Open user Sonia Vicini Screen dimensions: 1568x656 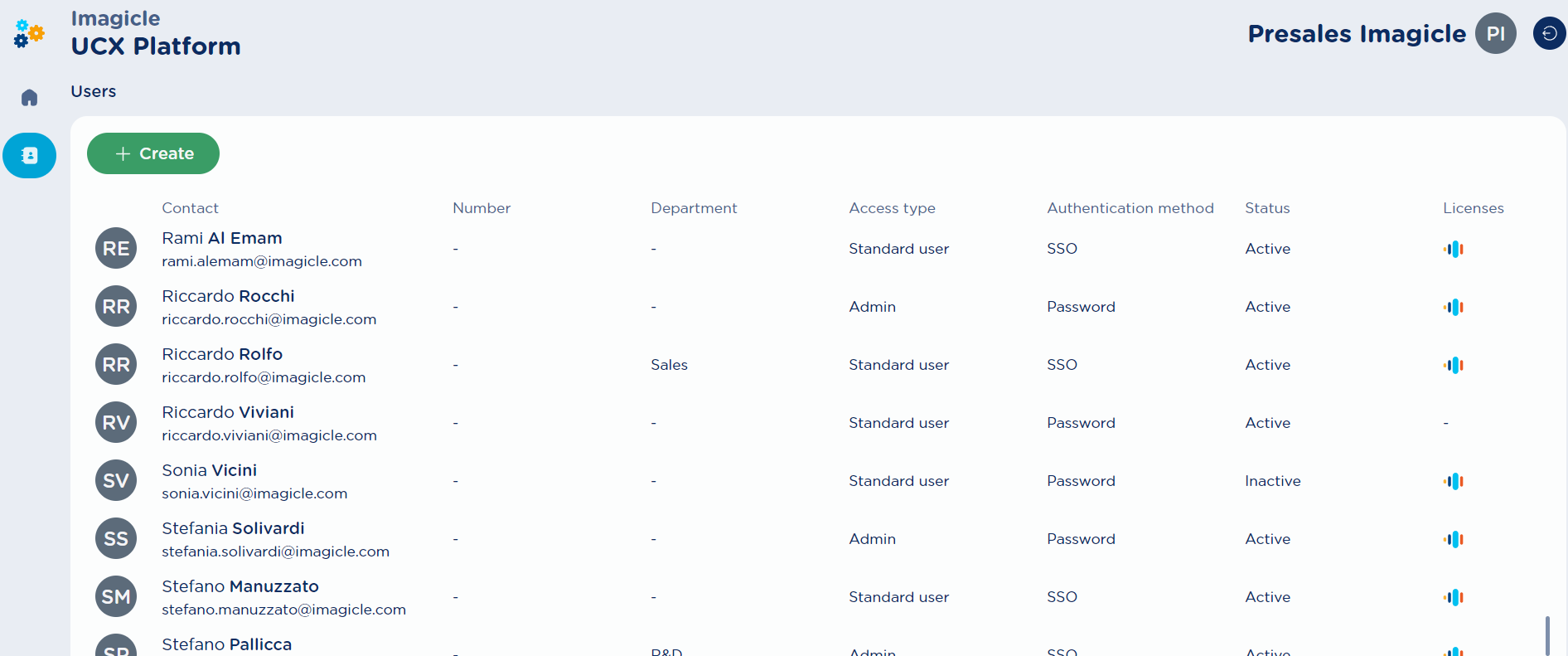[x=209, y=470]
